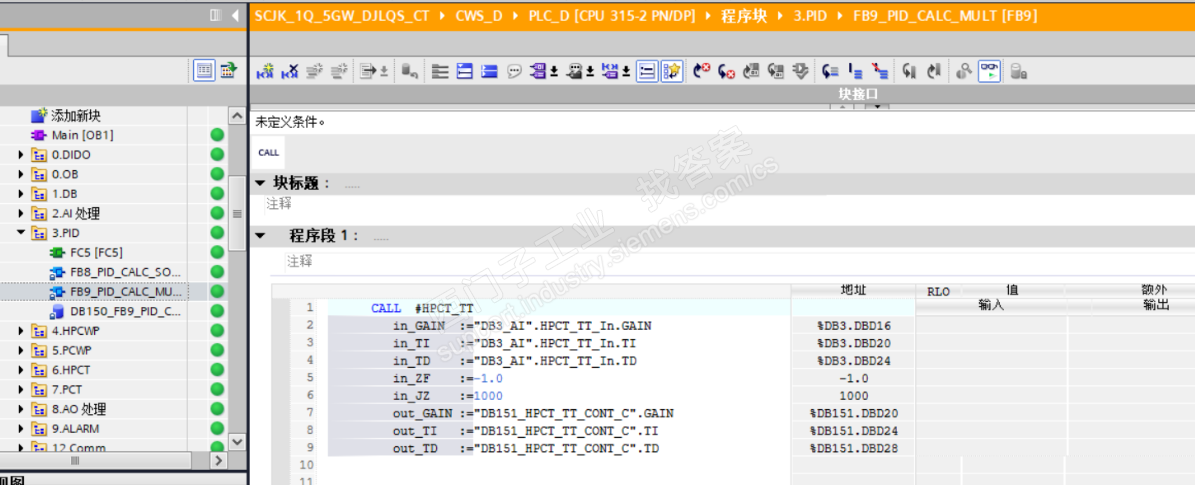Click the Insert network toolbar icon
Image resolution: width=1195 pixels, height=485 pixels.
click(264, 72)
